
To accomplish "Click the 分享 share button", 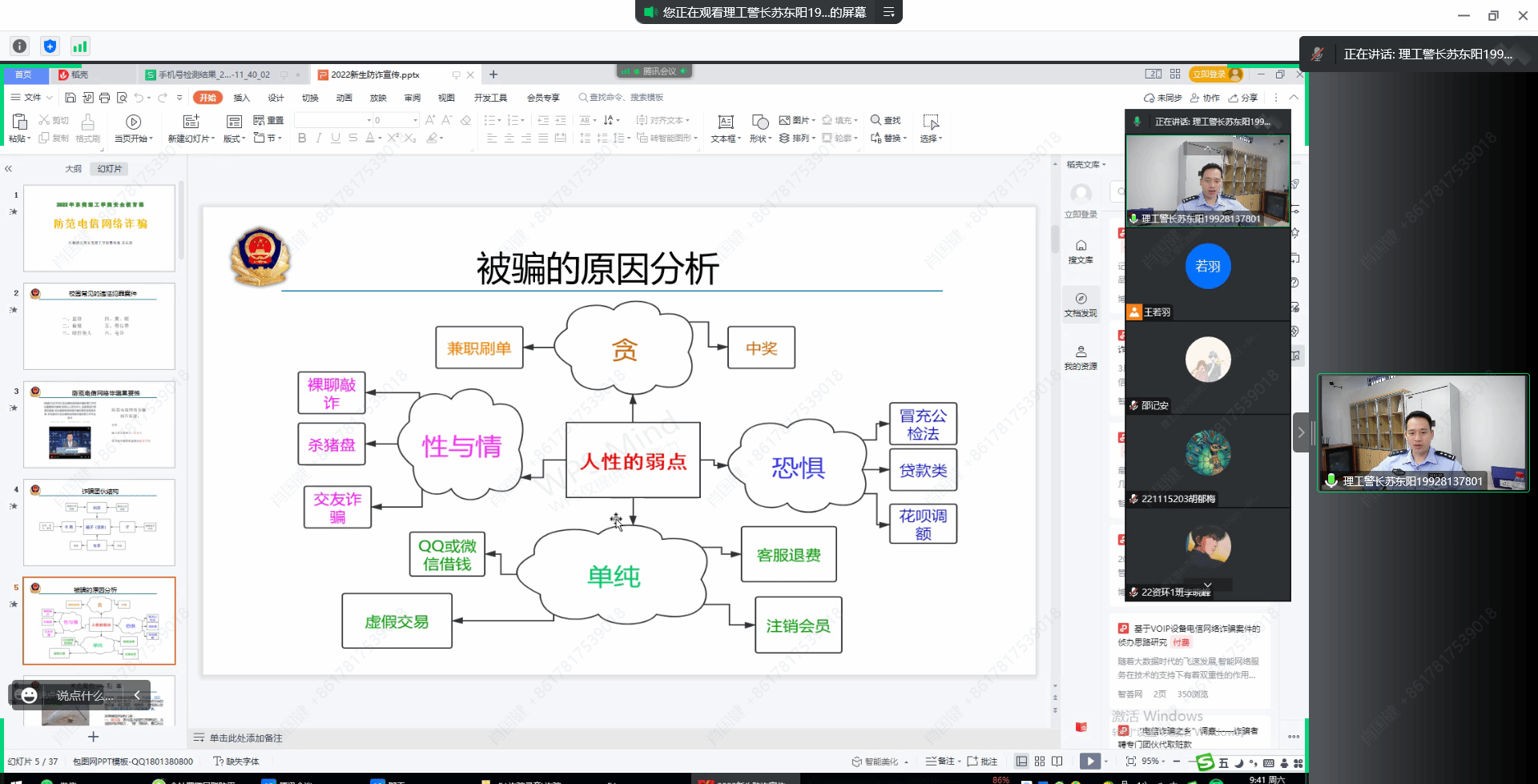I will [x=1243, y=98].
